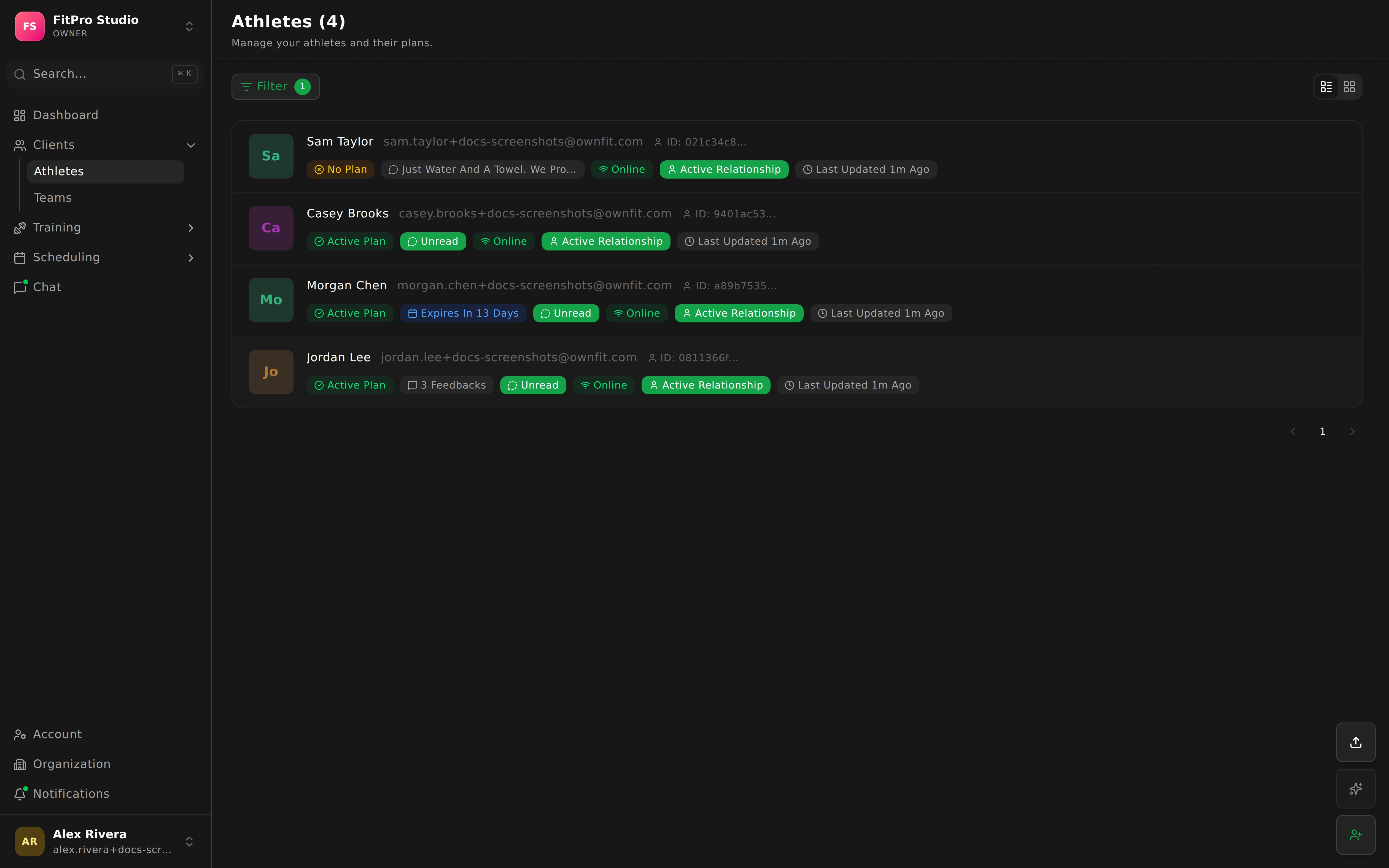
Task: Click the Organization building icon
Action: 20,765
